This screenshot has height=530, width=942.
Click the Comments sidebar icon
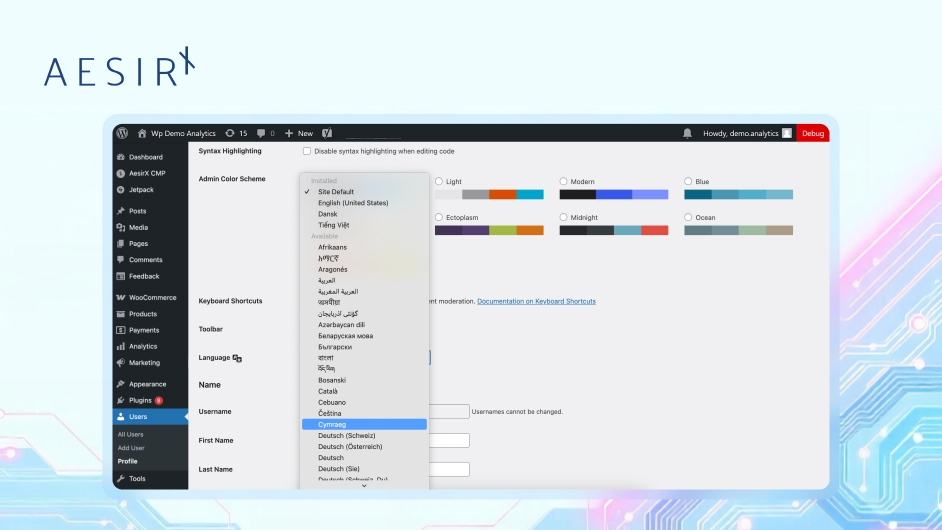[x=121, y=260]
